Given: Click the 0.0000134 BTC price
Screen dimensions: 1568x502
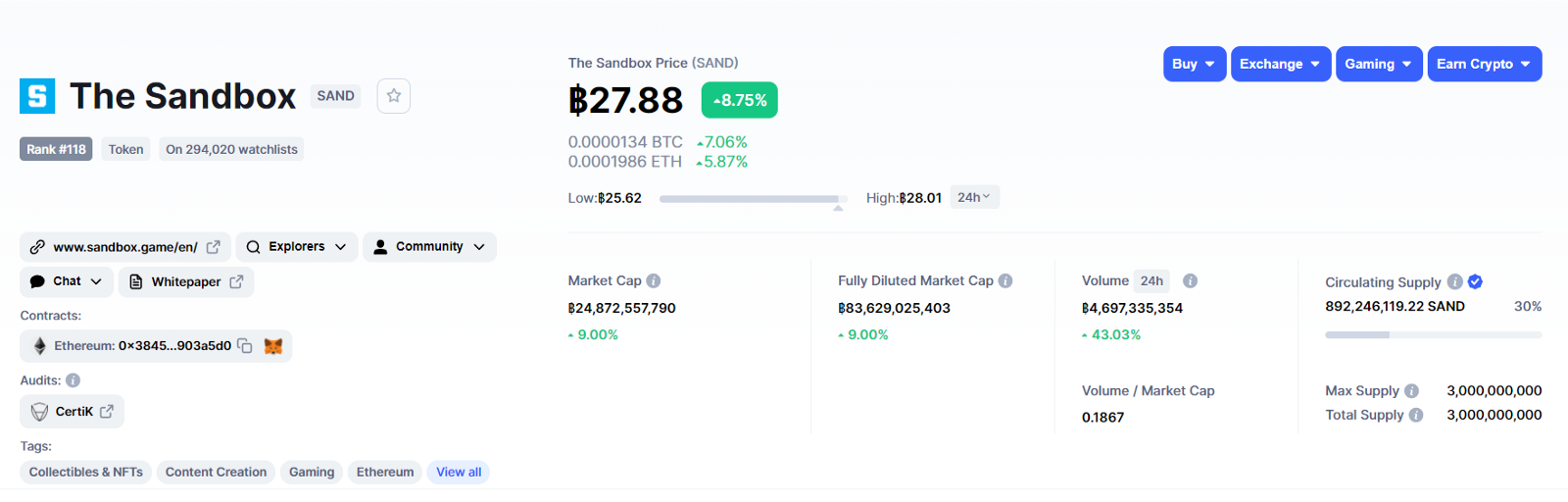Looking at the screenshot, I should tap(625, 142).
